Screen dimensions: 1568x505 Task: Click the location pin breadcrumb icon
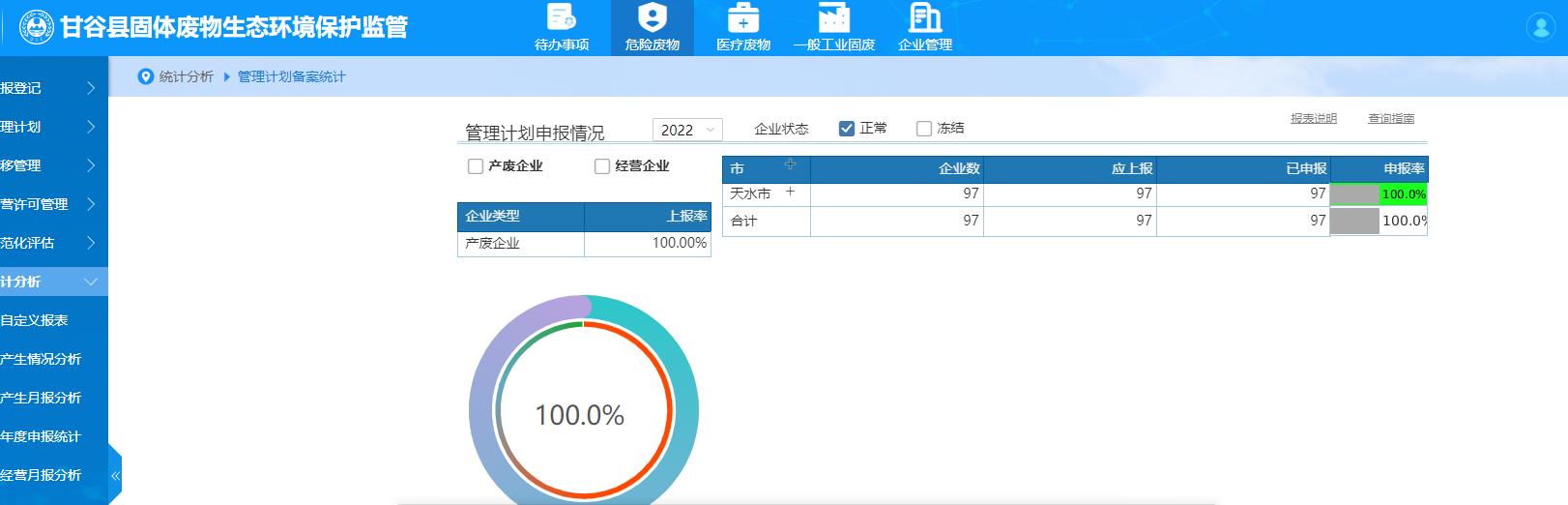(x=146, y=76)
